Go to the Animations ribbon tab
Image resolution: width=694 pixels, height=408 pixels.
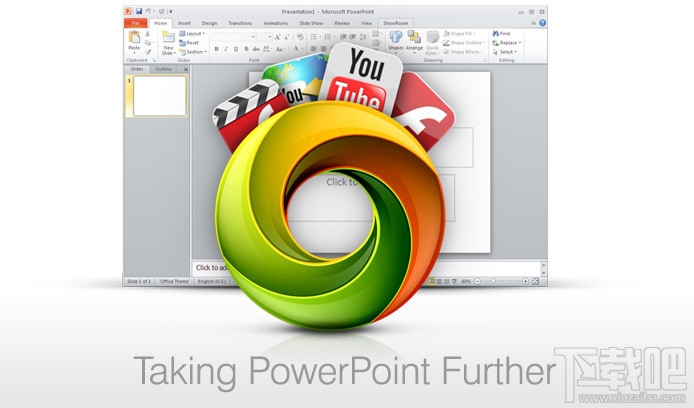click(x=276, y=23)
